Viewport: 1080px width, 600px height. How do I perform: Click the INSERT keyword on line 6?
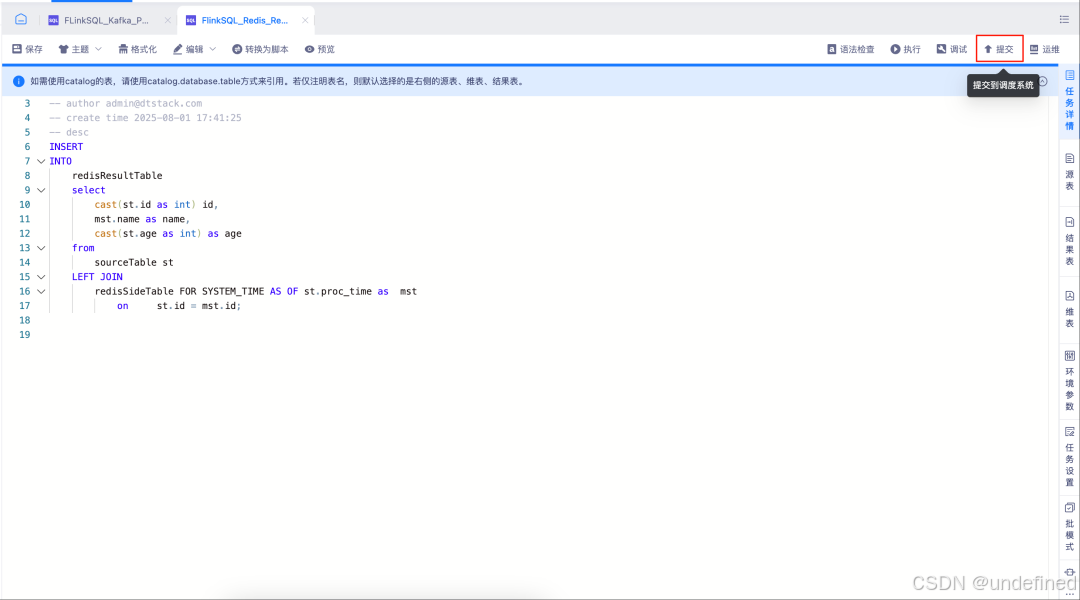tap(66, 147)
